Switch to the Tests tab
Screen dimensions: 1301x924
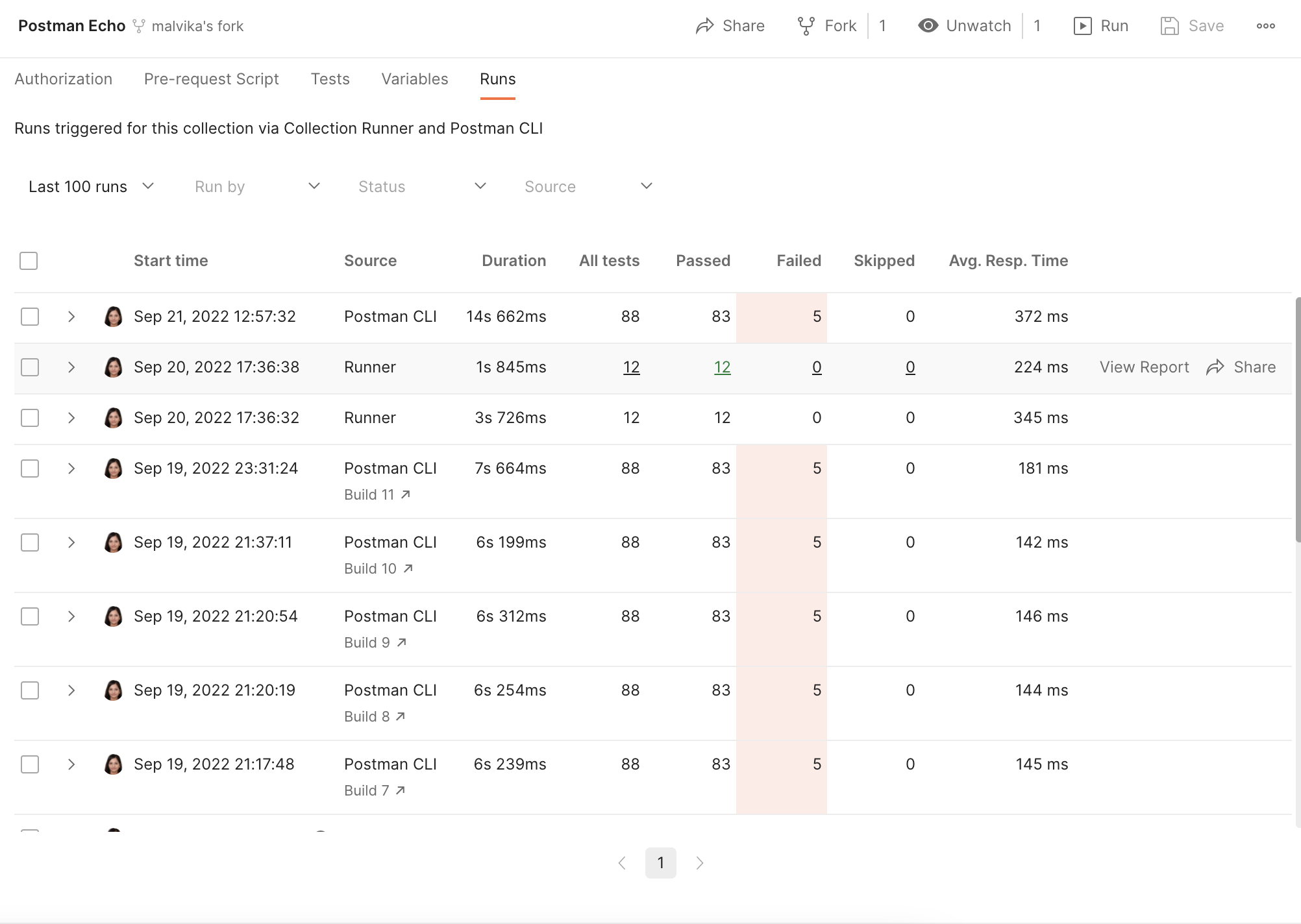click(x=330, y=79)
